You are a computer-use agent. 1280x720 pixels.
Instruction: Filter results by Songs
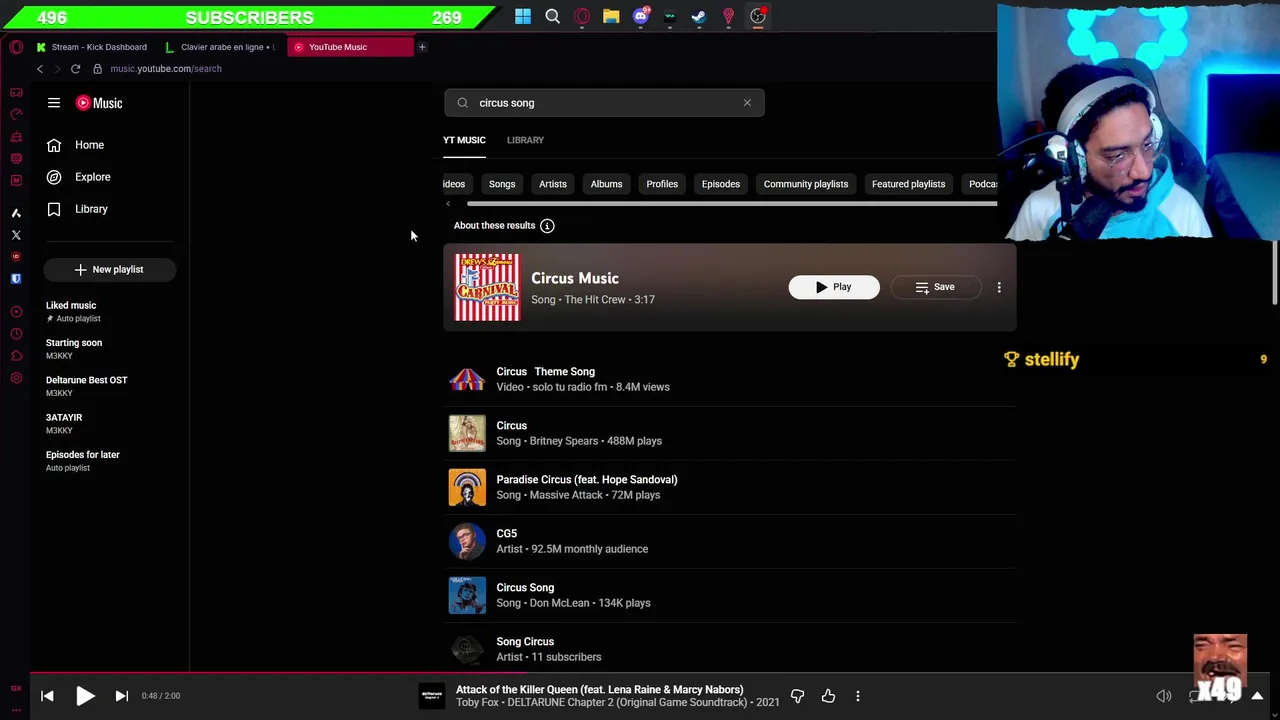(x=502, y=184)
